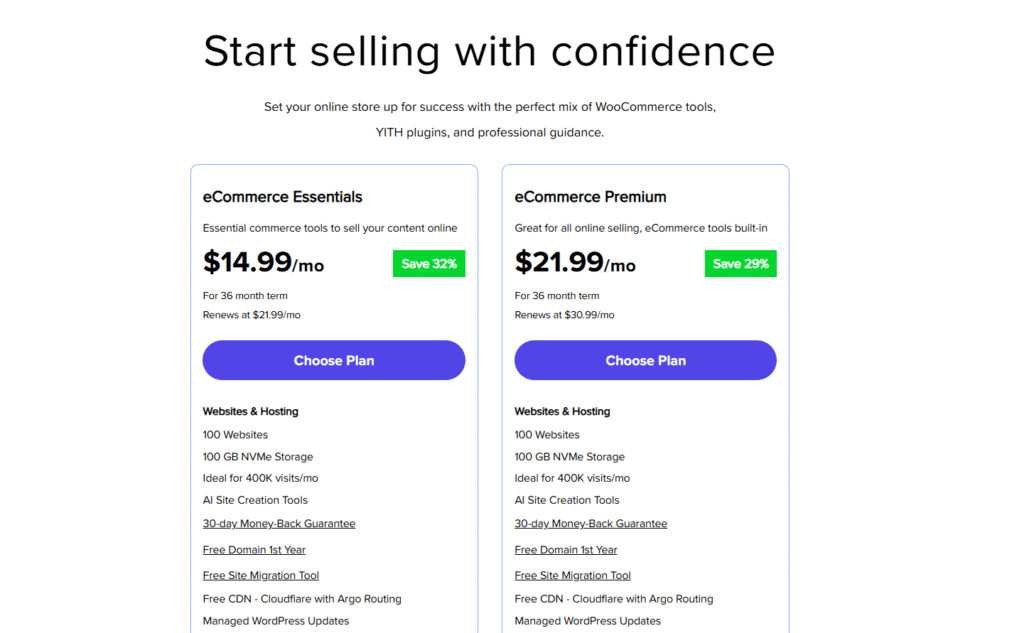Click the Start selling with confidence heading
The image size is (1024, 633).
[489, 52]
